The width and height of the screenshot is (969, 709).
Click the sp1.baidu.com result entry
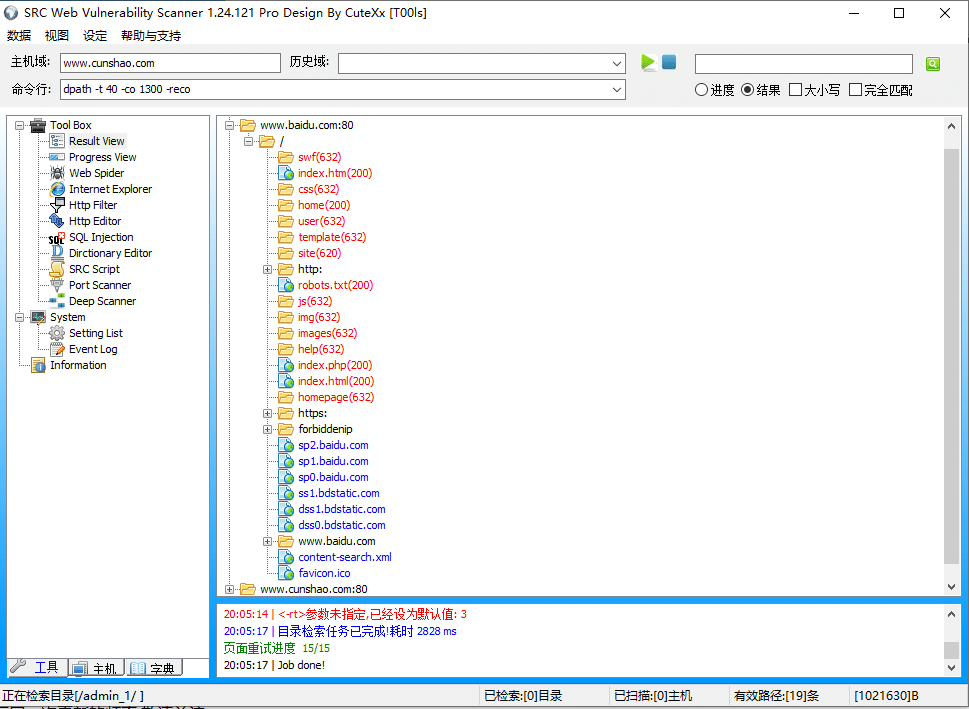coord(333,461)
